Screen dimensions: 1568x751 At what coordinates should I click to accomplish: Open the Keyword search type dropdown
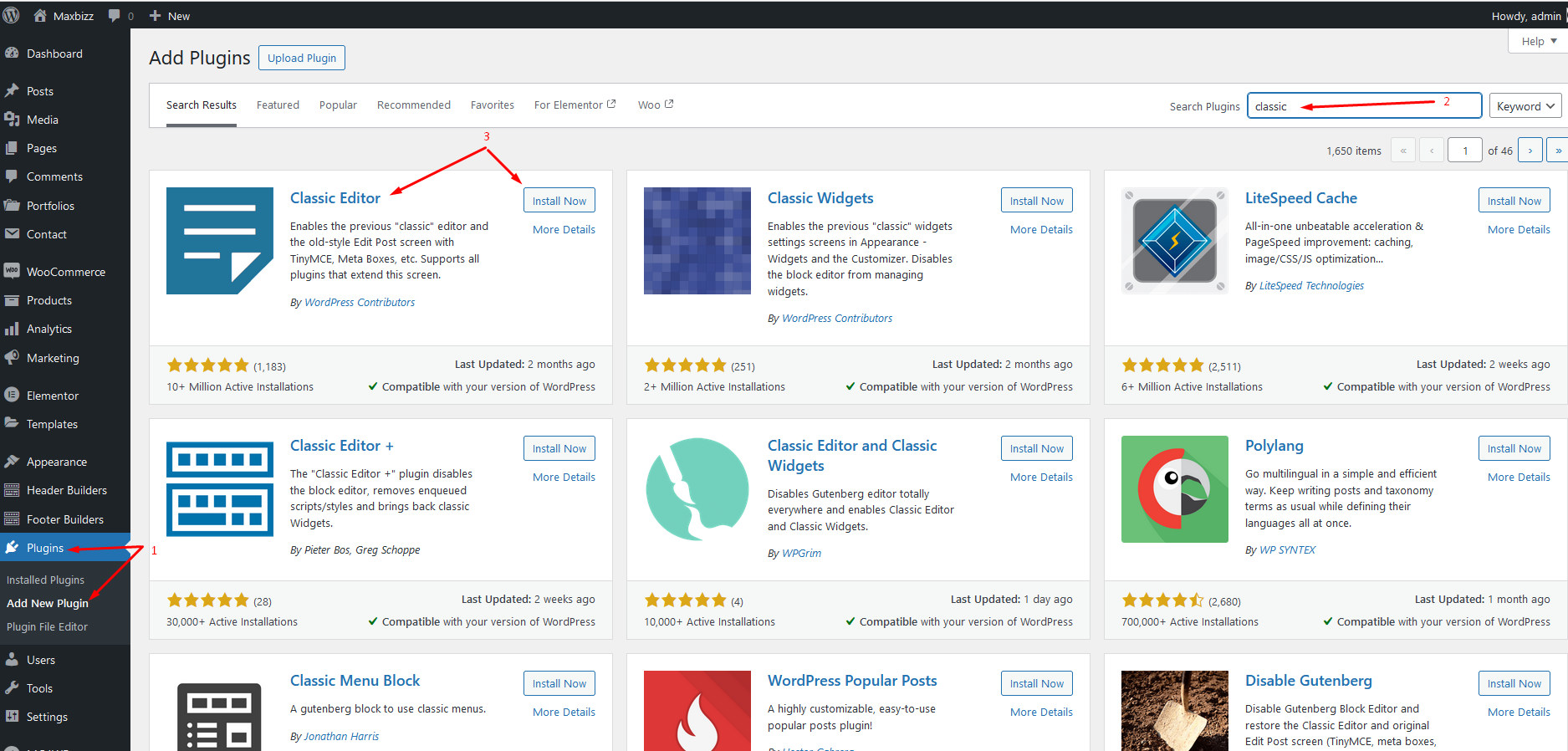tap(1526, 106)
